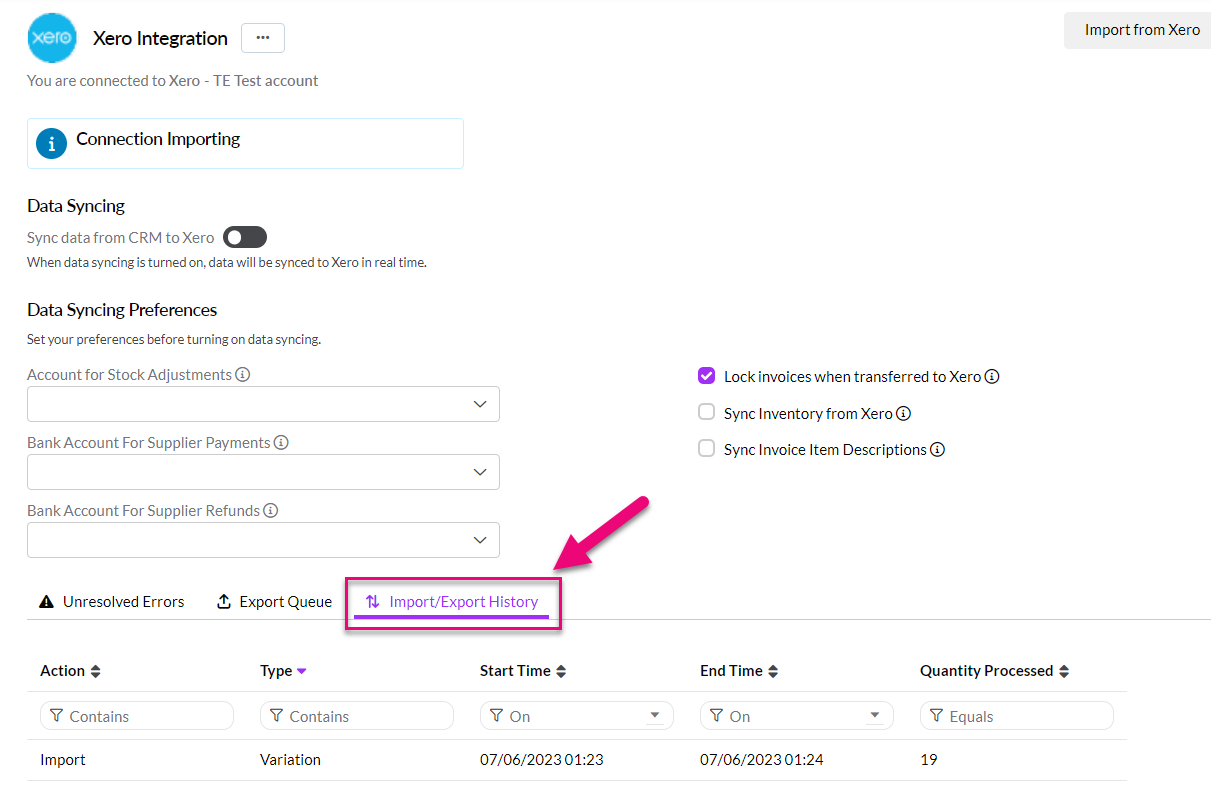Click info icon for Bank Account For Supplier Refunds

click(x=270, y=510)
